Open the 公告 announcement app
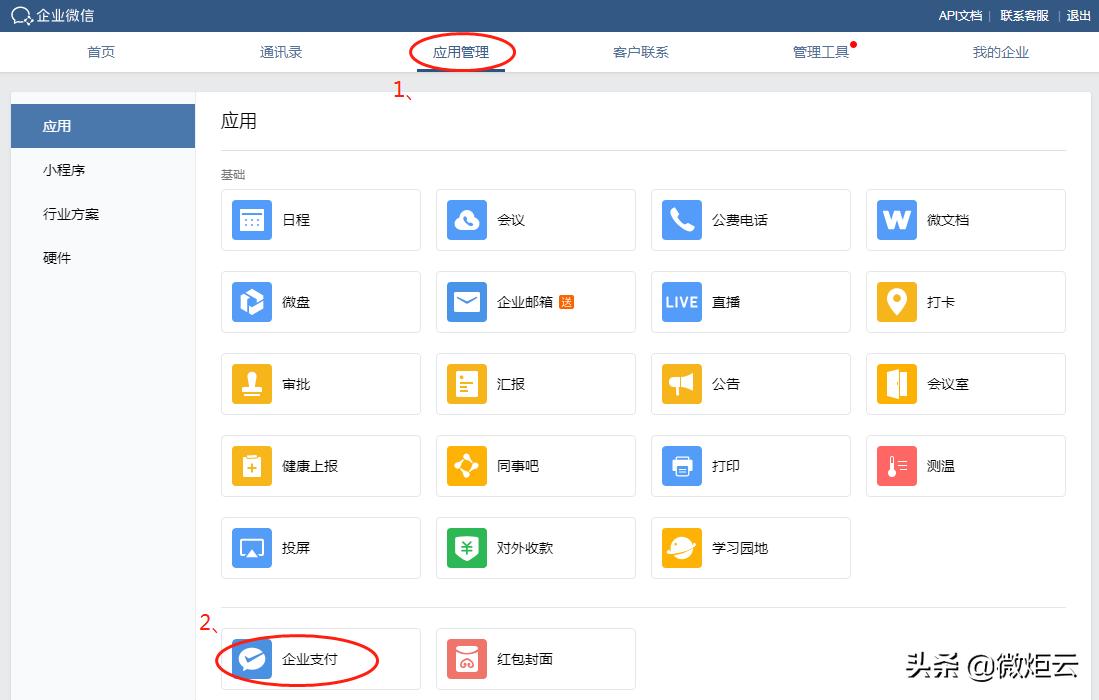The height and width of the screenshot is (700, 1099). tap(750, 384)
